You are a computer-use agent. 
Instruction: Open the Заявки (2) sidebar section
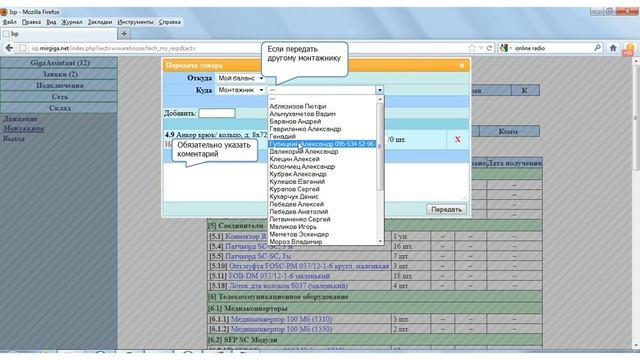point(59,74)
